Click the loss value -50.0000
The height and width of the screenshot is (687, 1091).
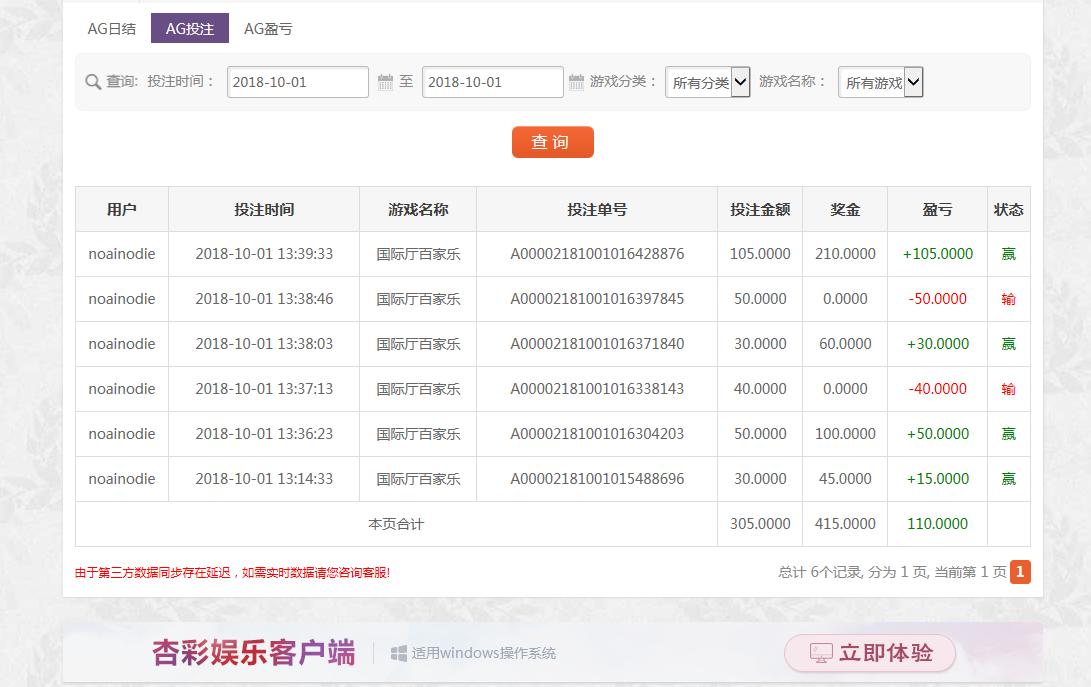tap(938, 299)
